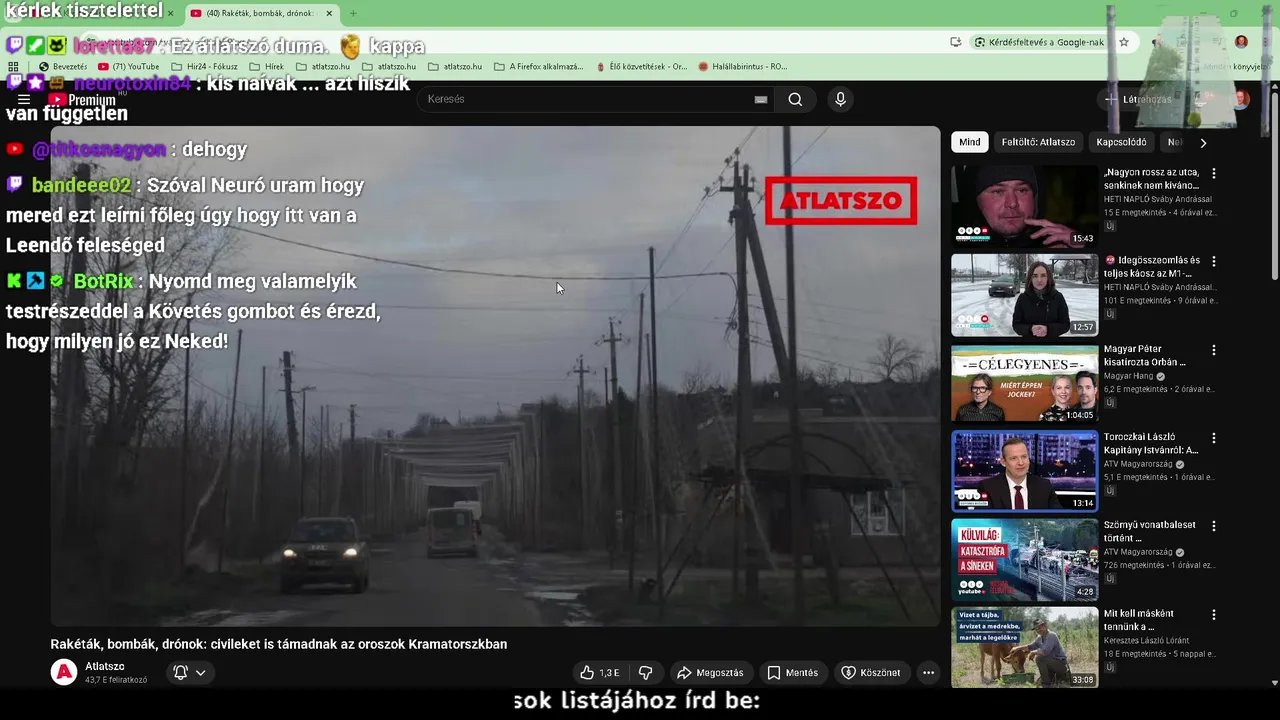Open the Bevezetés bookmark
Image resolution: width=1280 pixels, height=720 pixels.
(x=63, y=67)
